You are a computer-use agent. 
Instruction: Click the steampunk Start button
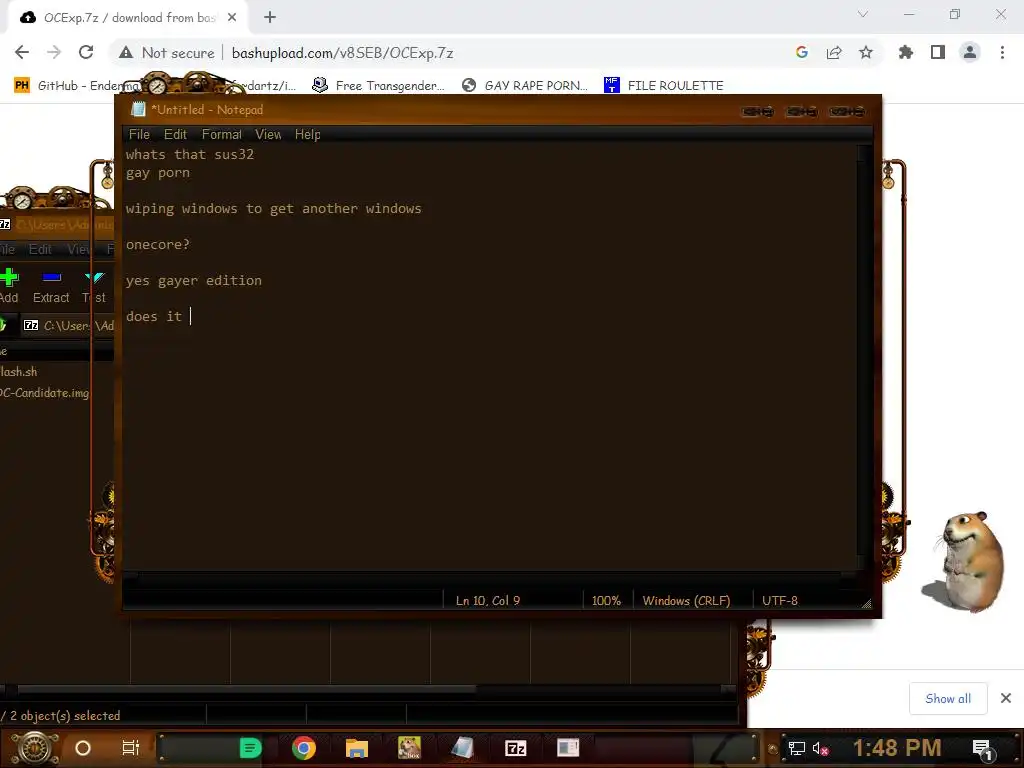pos(35,748)
